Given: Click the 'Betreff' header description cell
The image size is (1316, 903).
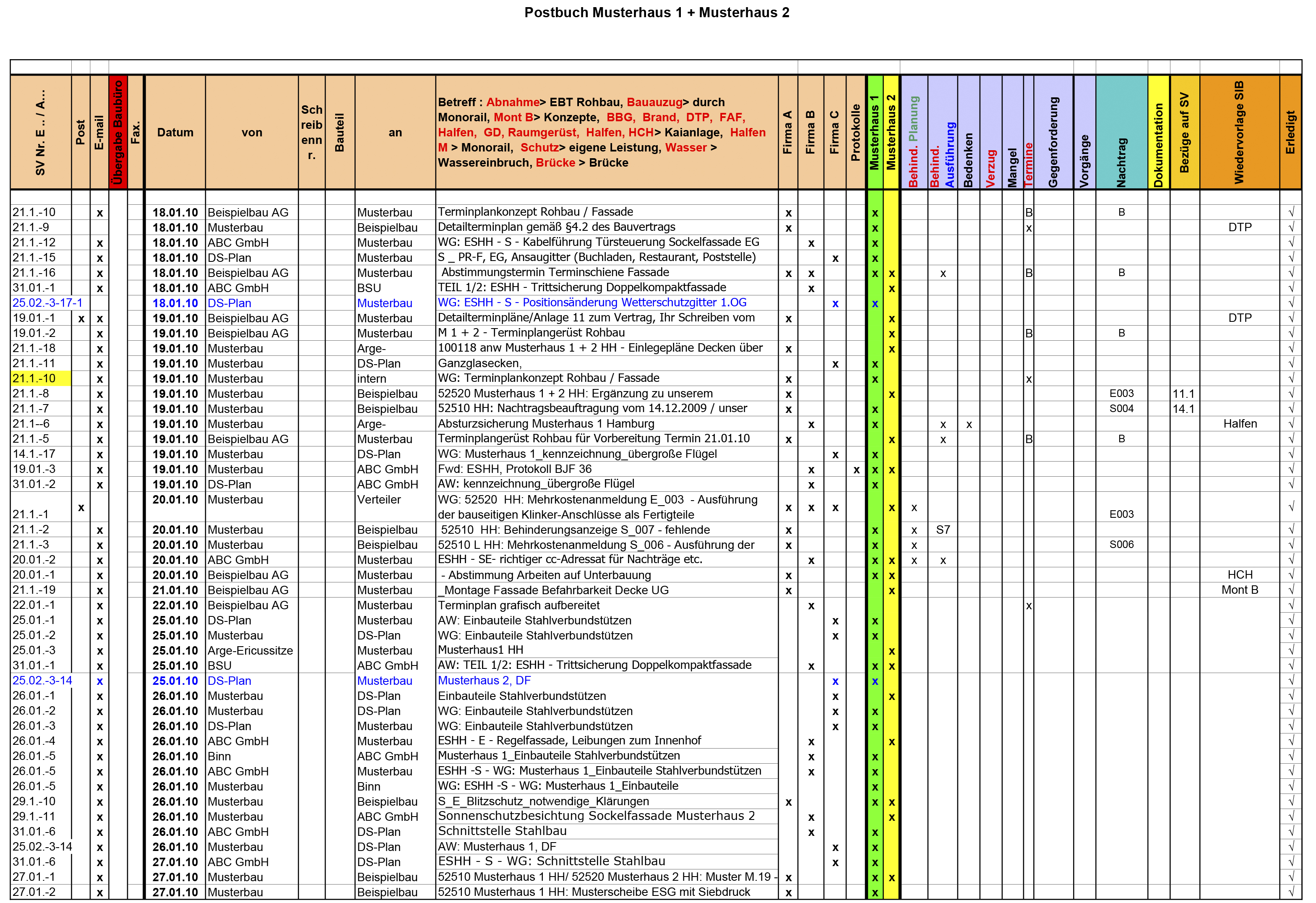Looking at the screenshot, I should pyautogui.click(x=607, y=132).
